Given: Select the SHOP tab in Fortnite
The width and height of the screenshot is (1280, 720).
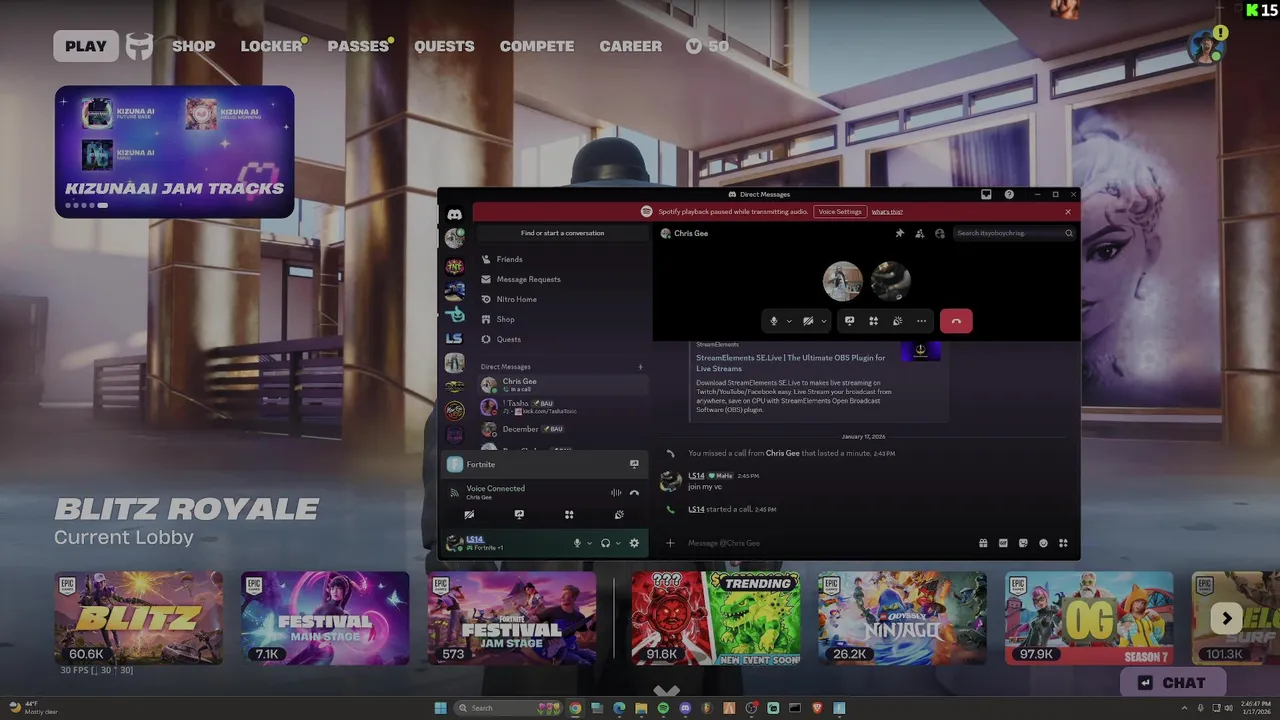Looking at the screenshot, I should tap(193, 46).
